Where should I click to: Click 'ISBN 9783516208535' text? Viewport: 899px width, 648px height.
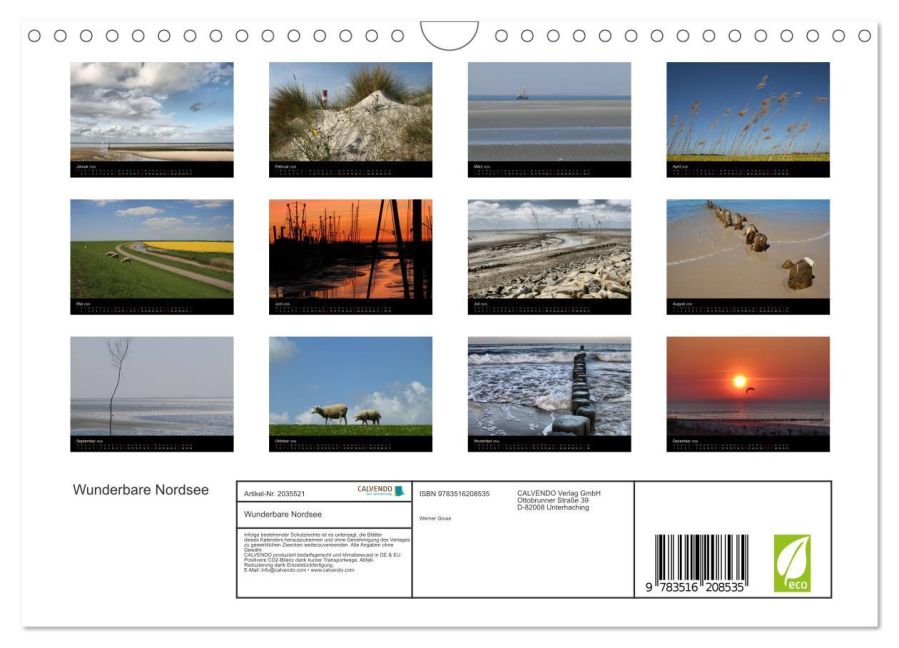(454, 494)
